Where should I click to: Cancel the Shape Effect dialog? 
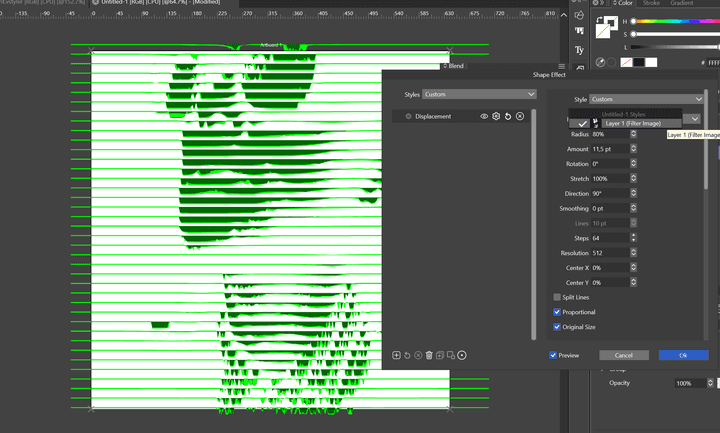624,355
